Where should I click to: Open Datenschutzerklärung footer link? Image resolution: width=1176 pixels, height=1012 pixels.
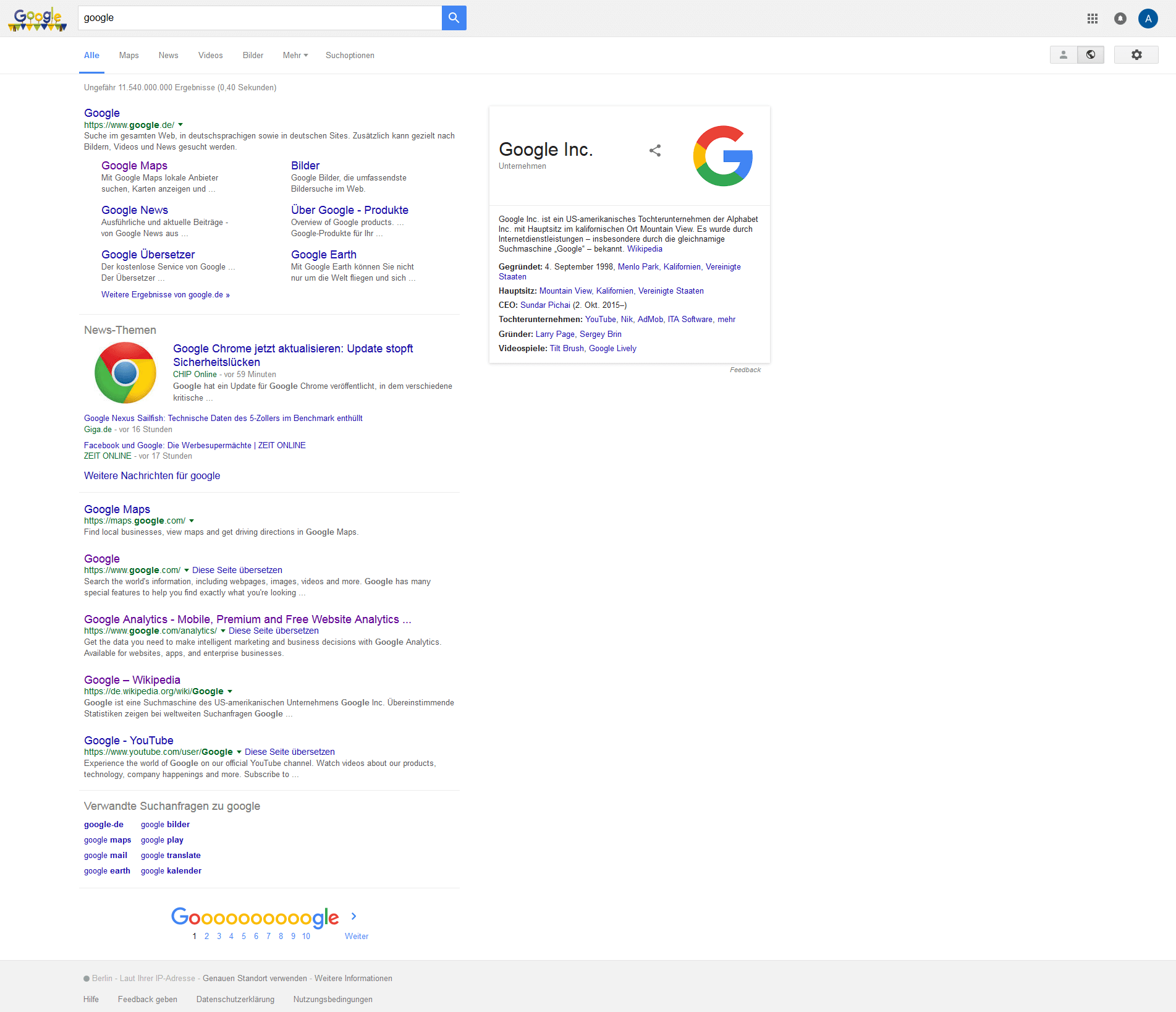click(x=235, y=1000)
